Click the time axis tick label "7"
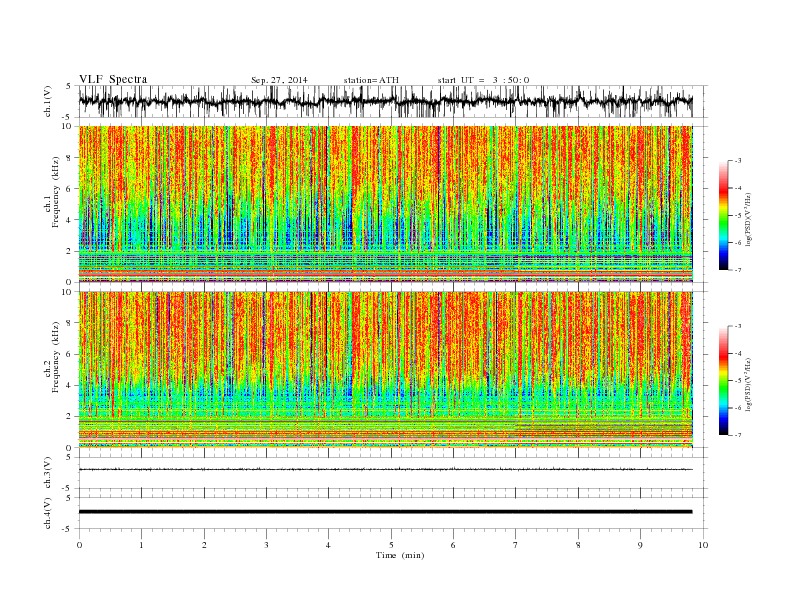Screen dimensions: 792x612 point(516,545)
